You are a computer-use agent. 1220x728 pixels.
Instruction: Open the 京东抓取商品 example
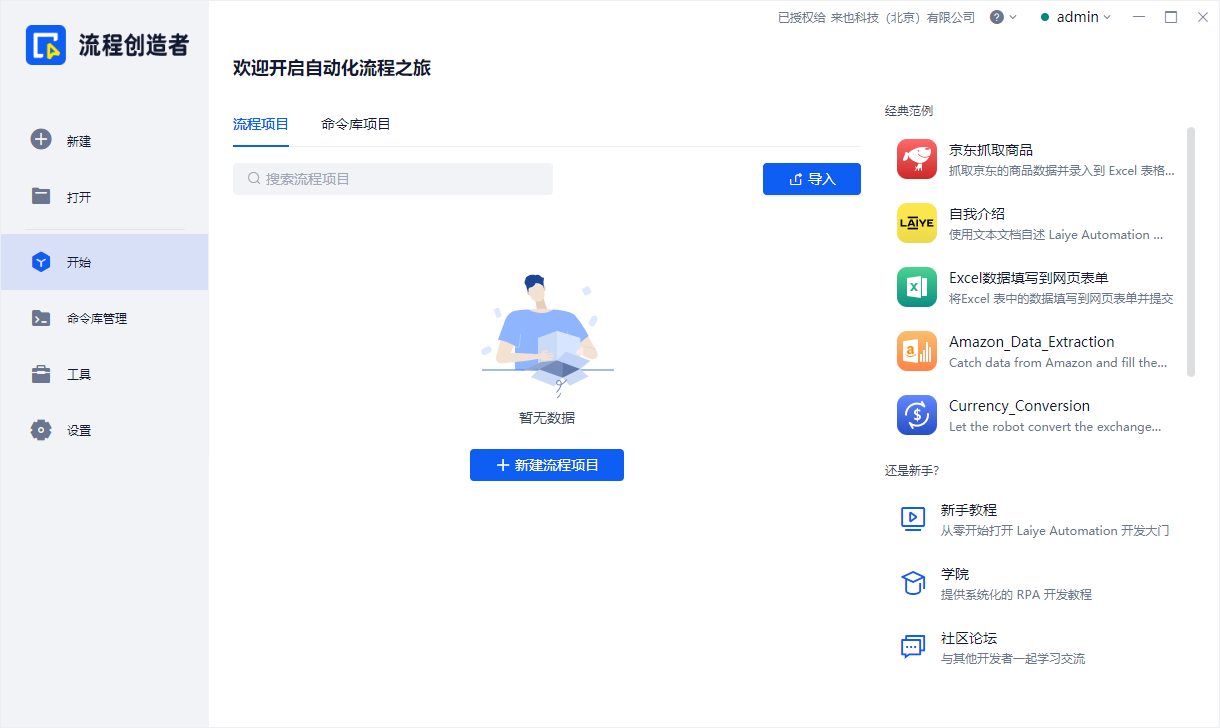[x=916, y=159]
